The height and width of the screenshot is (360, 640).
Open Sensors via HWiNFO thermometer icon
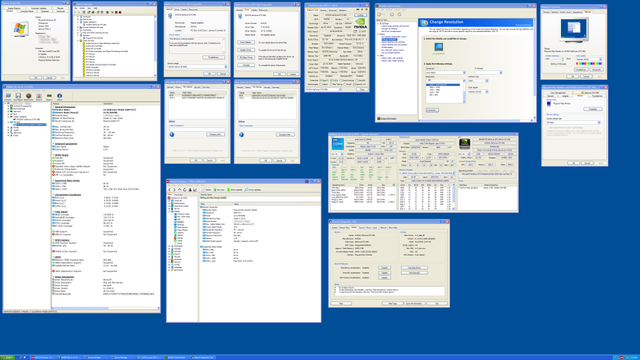coord(39,96)
